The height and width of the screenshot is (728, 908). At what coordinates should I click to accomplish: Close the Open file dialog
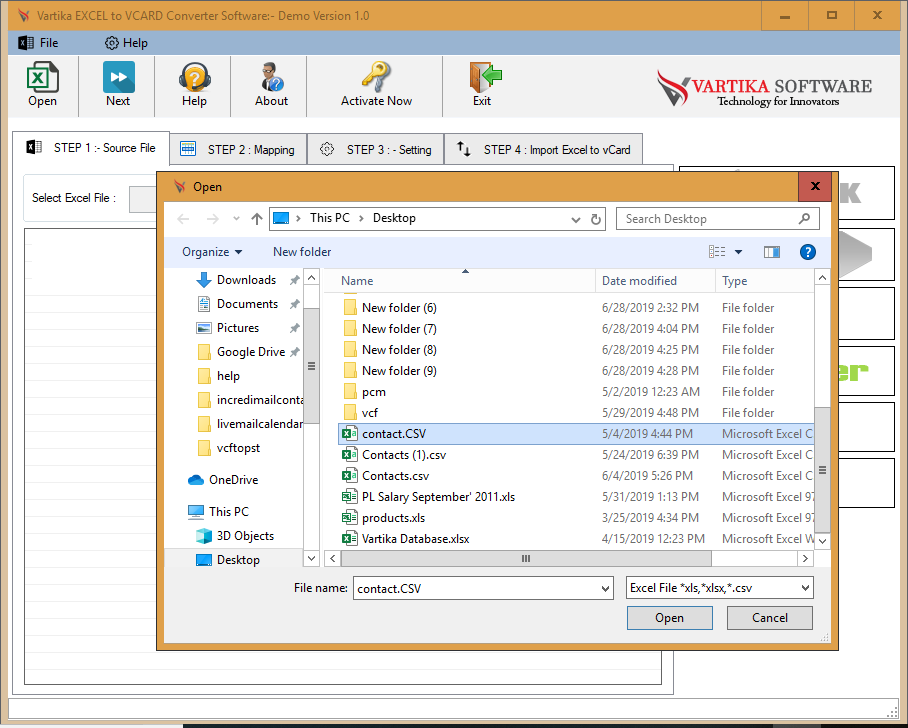pyautogui.click(x=815, y=186)
